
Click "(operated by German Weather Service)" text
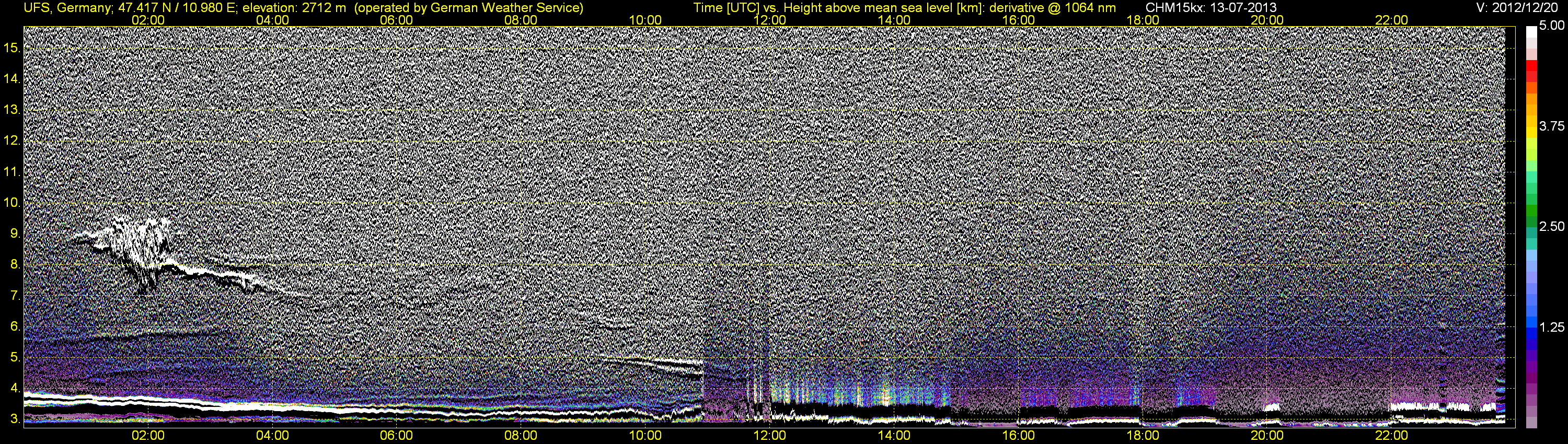click(469, 8)
